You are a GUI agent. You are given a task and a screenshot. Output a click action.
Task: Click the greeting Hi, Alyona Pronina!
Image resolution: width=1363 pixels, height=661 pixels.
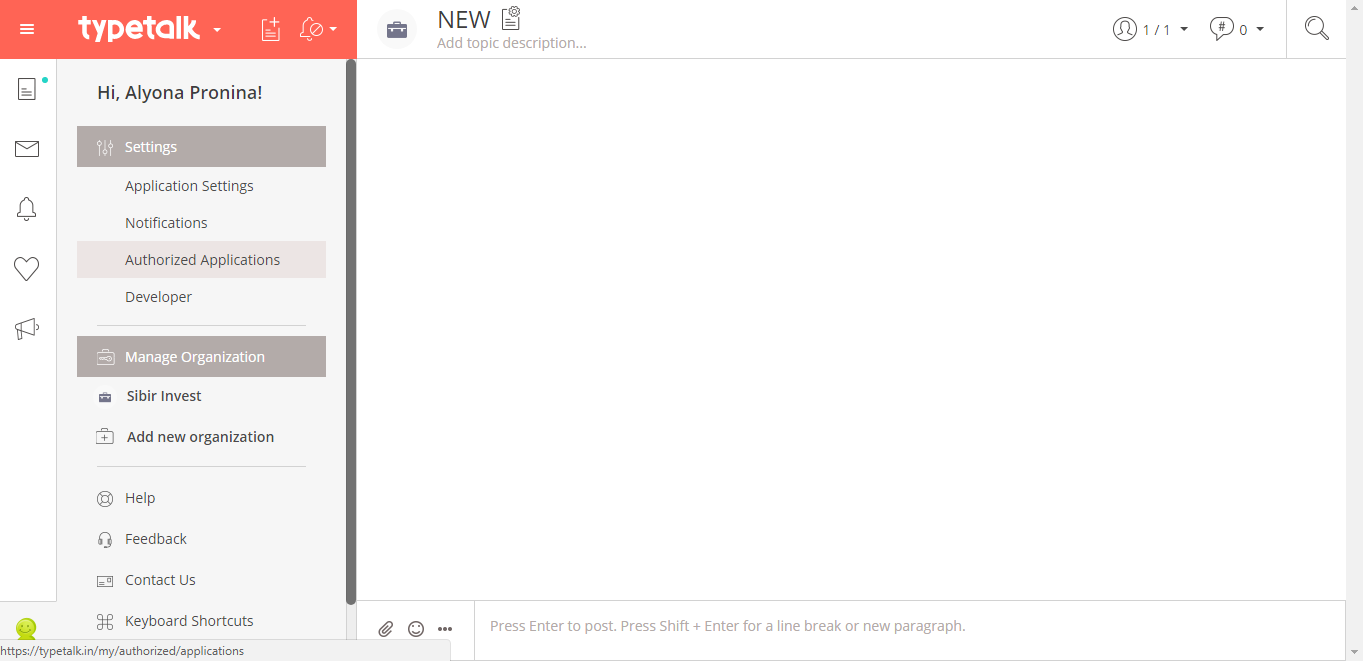180,93
